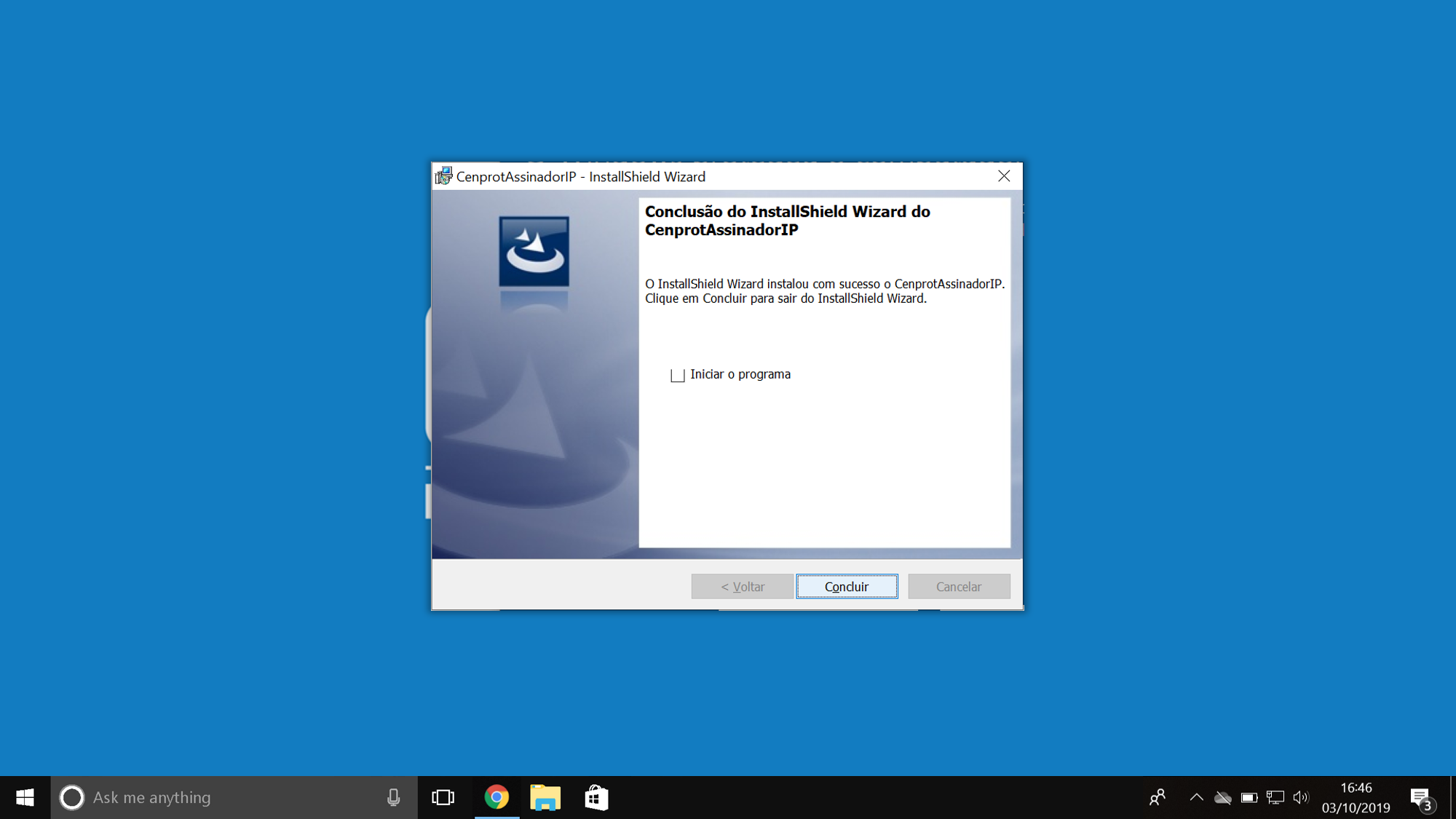1456x819 pixels.
Task: Open Task View from taskbar
Action: [443, 798]
